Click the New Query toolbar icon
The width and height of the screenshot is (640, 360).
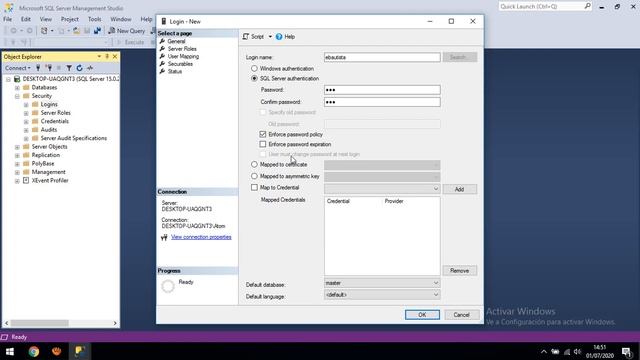pos(111,31)
